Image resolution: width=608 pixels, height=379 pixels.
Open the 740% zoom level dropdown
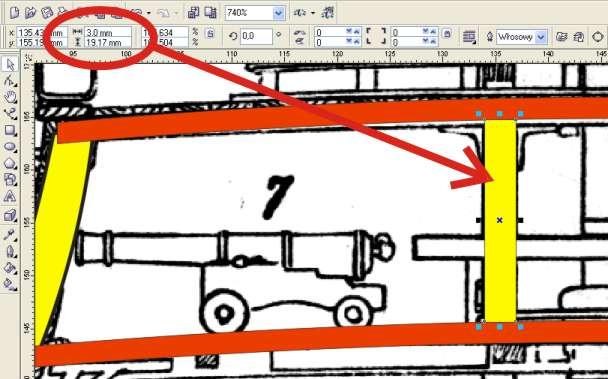click(278, 14)
